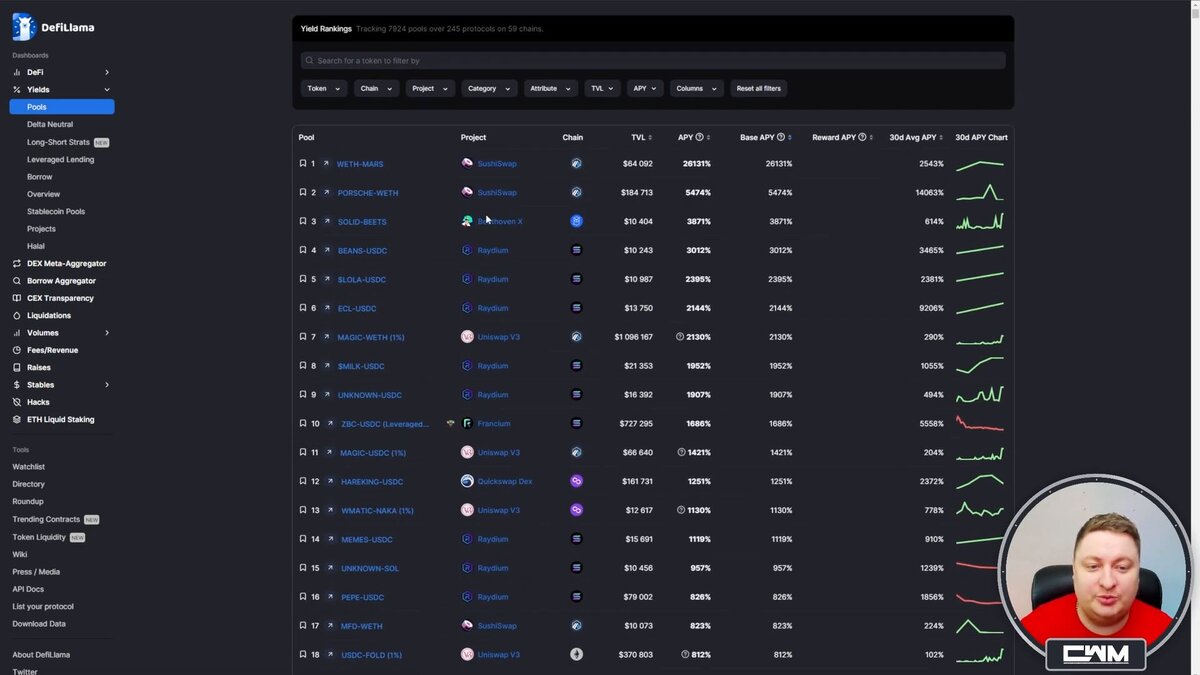This screenshot has width=1200, height=675.
Task: Click Reset all filters button
Action: pos(759,88)
